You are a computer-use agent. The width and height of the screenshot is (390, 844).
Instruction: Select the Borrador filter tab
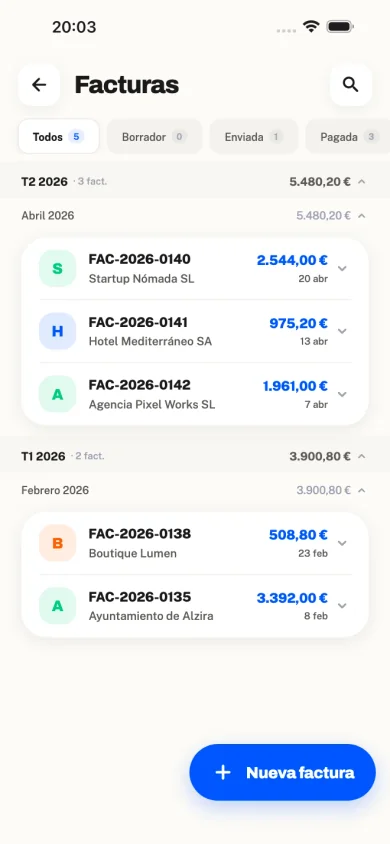[154, 137]
